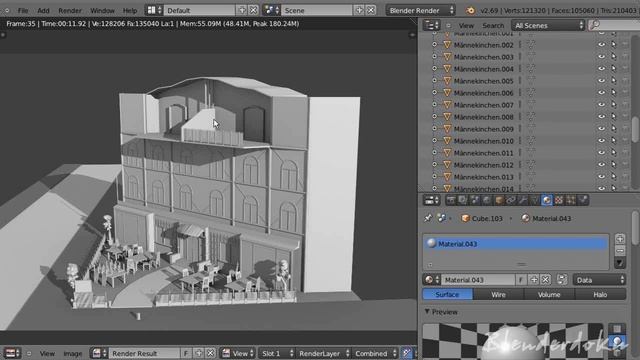Screen dimensions: 640x360
Task: Open the outliner View menu
Action: pos(466,25)
